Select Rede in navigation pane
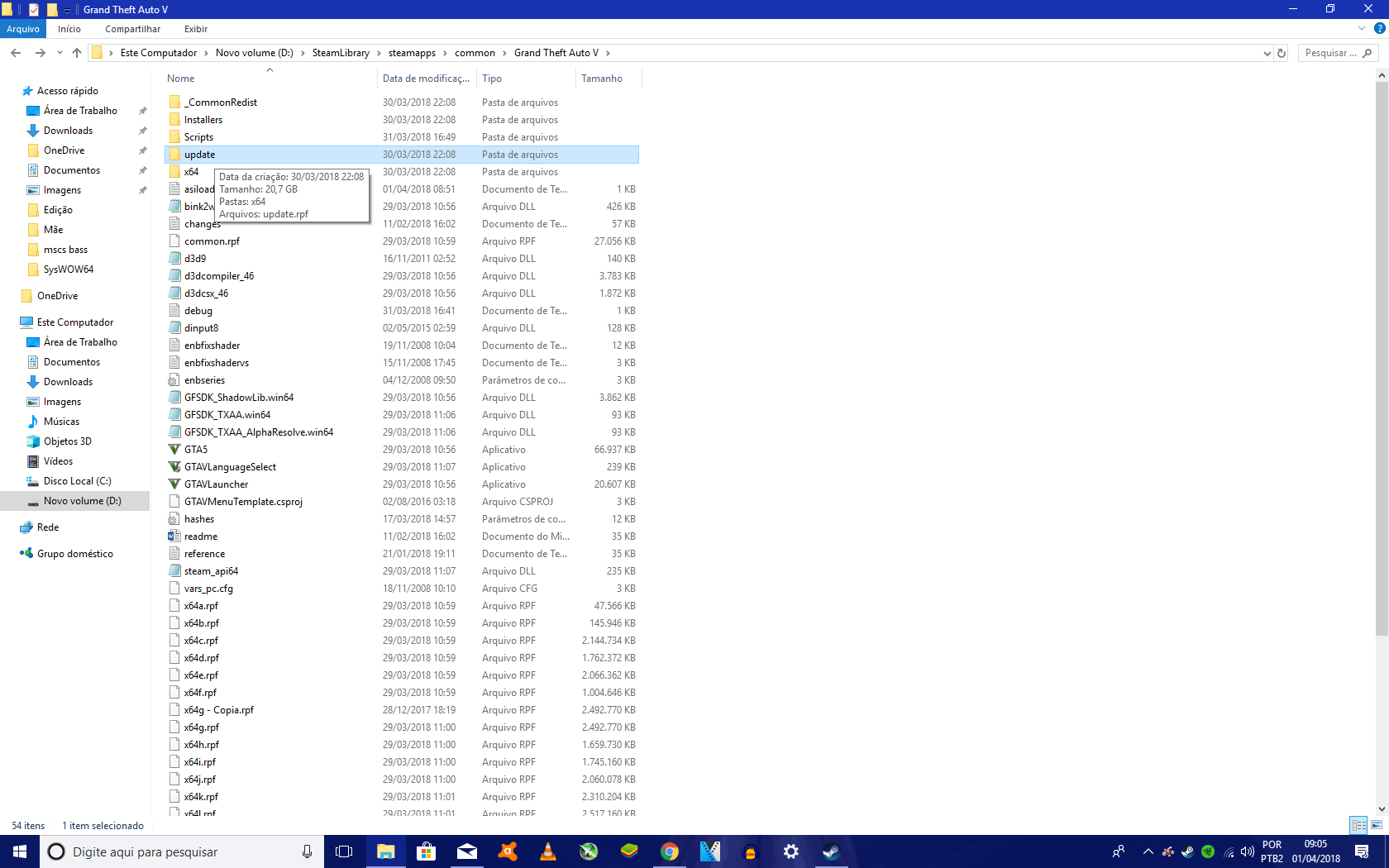 coord(47,527)
